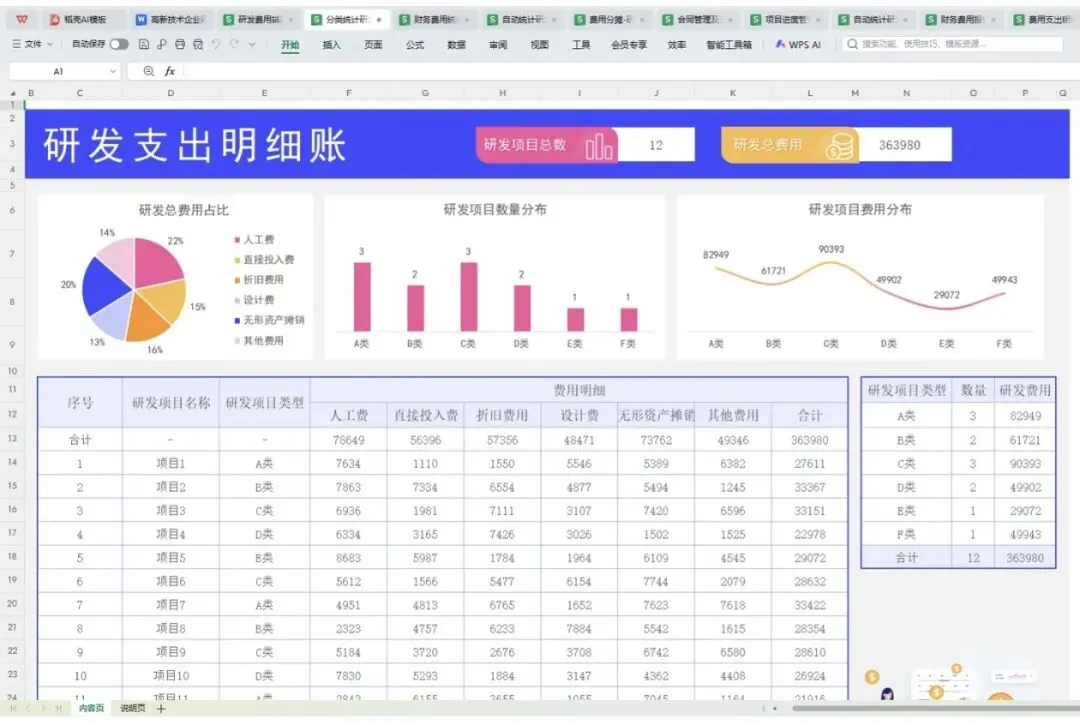Click the bar chart icon beside 研发项目总数

click(x=599, y=146)
